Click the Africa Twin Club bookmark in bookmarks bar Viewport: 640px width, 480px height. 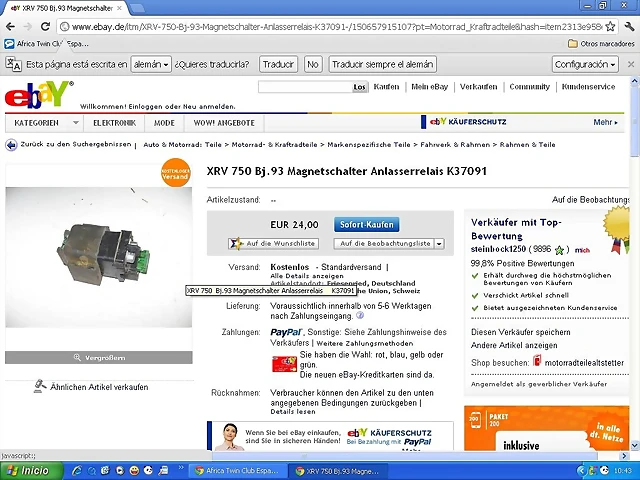pyautogui.click(x=46, y=44)
